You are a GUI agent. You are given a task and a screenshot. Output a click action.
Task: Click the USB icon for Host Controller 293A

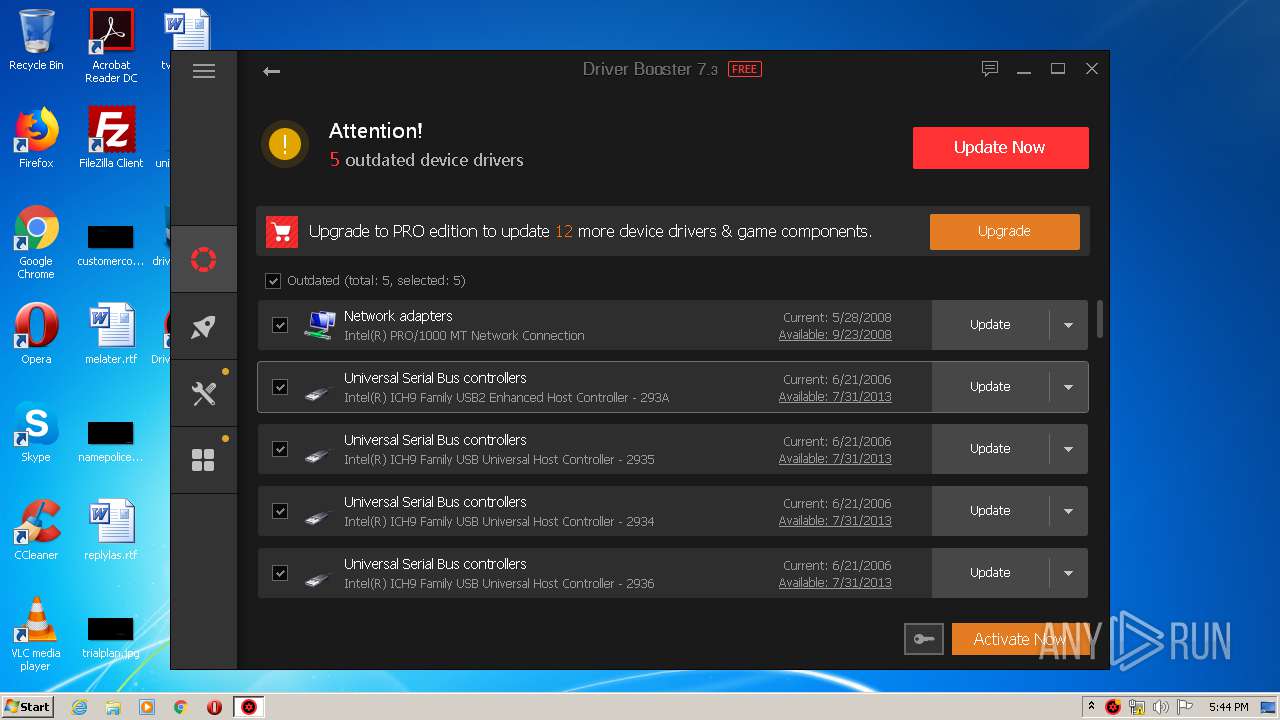[317, 394]
